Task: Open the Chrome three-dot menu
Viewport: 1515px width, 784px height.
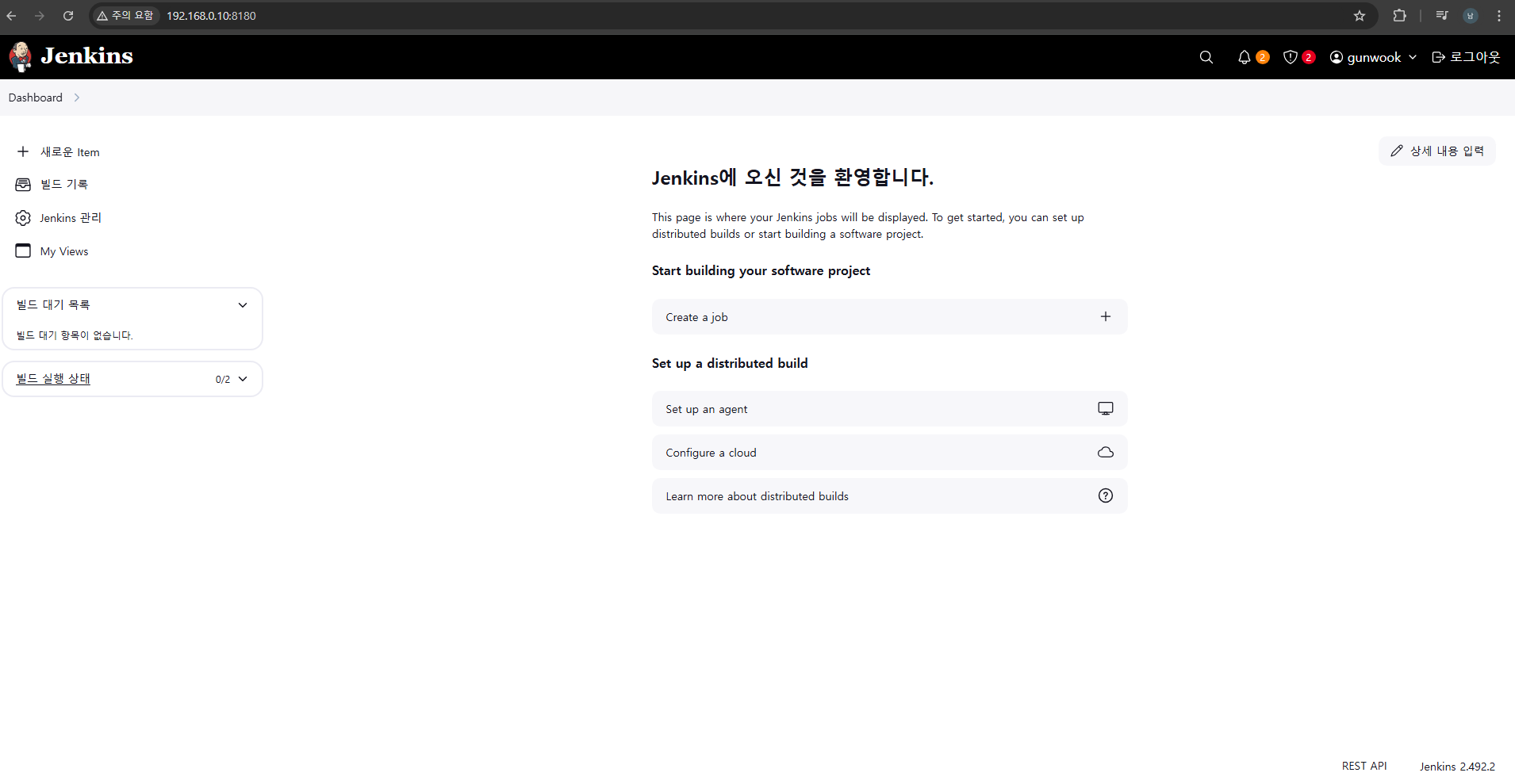Action: click(1499, 16)
